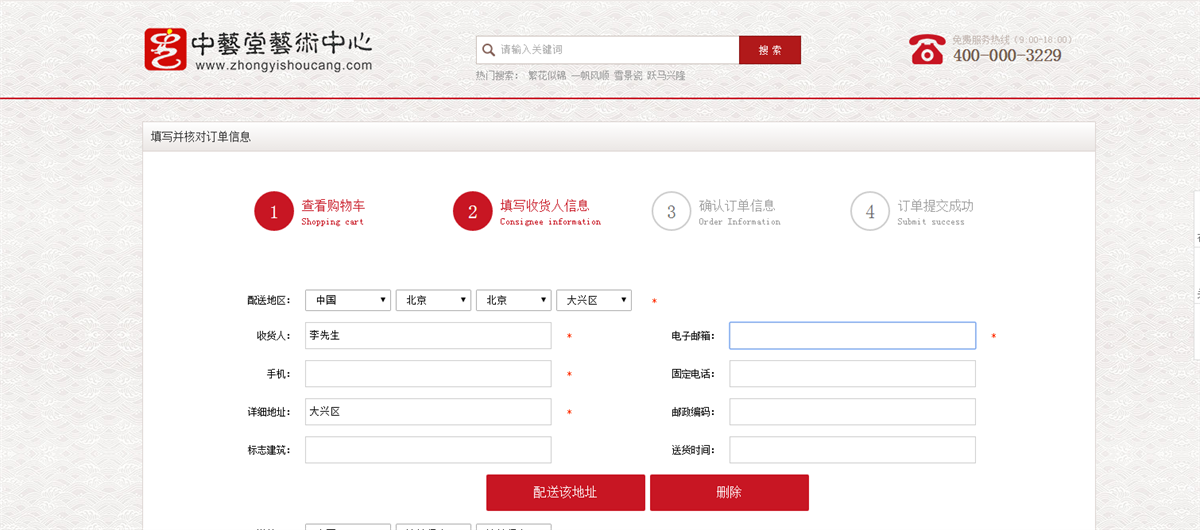Click the red telephone hotline icon

tap(927, 49)
